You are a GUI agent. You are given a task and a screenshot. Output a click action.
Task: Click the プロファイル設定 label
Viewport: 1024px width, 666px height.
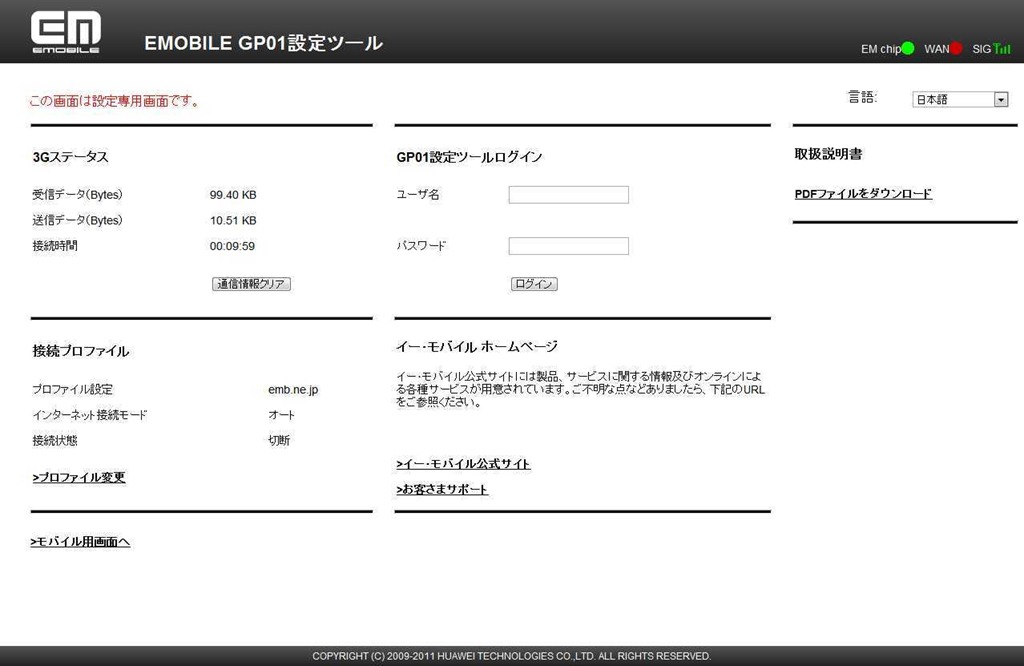click(x=72, y=389)
